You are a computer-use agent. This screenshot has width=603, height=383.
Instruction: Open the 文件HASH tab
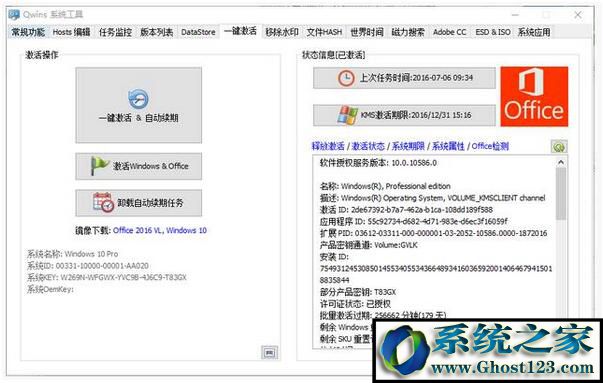point(324,32)
